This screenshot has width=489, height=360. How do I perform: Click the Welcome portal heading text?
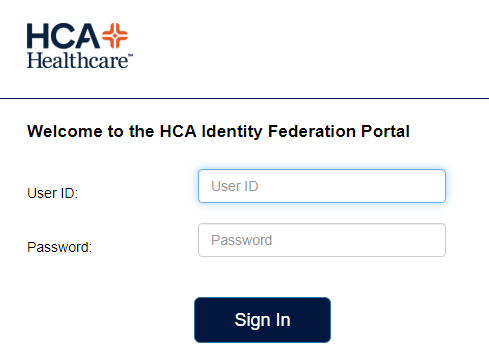218,131
